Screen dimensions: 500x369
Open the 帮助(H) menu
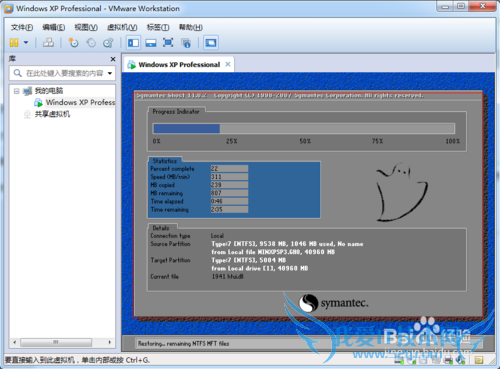coord(191,27)
